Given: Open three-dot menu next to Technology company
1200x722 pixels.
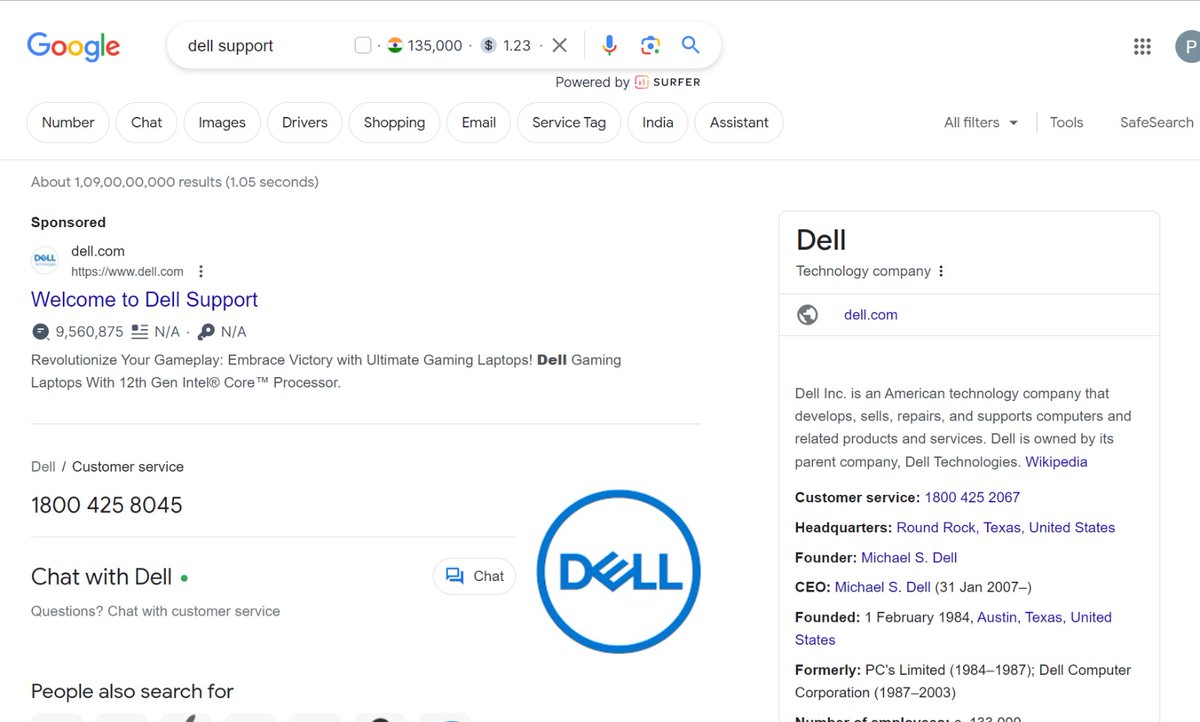Looking at the screenshot, I should click(941, 271).
